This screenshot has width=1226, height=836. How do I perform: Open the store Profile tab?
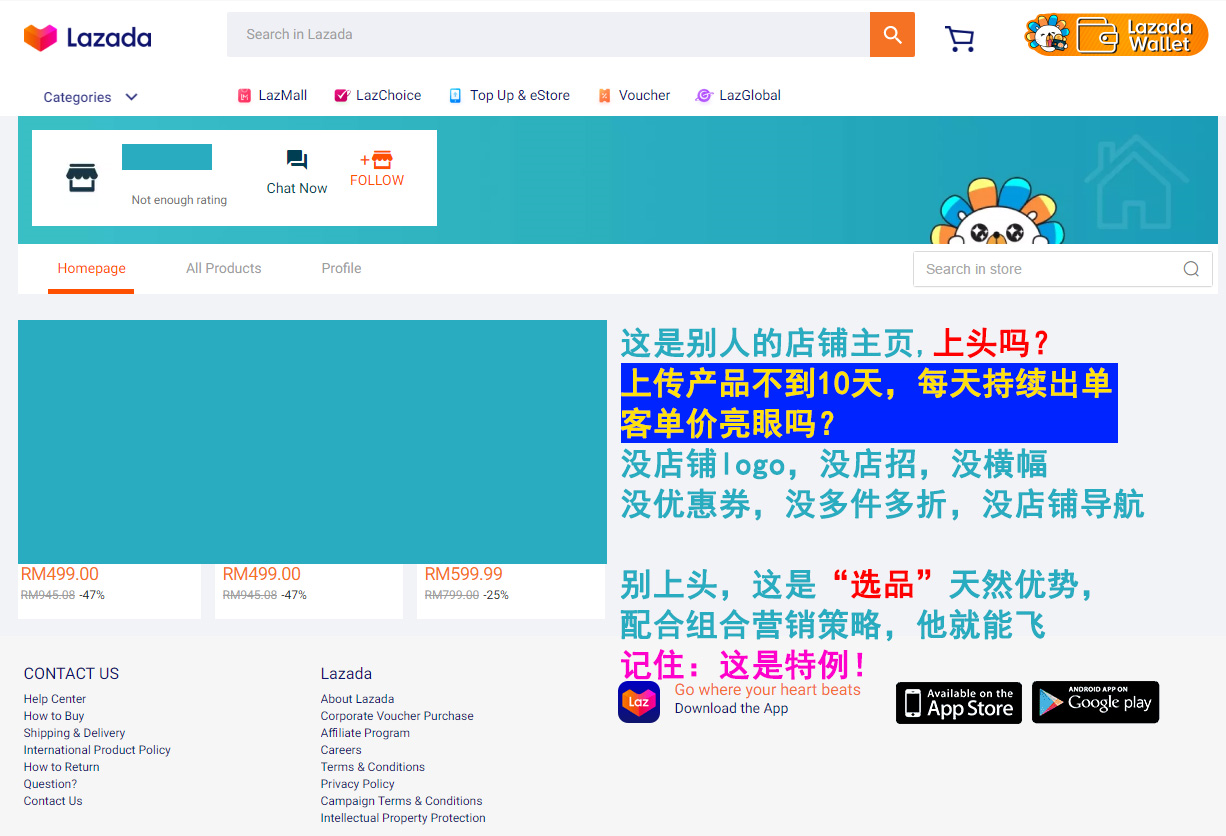(341, 268)
